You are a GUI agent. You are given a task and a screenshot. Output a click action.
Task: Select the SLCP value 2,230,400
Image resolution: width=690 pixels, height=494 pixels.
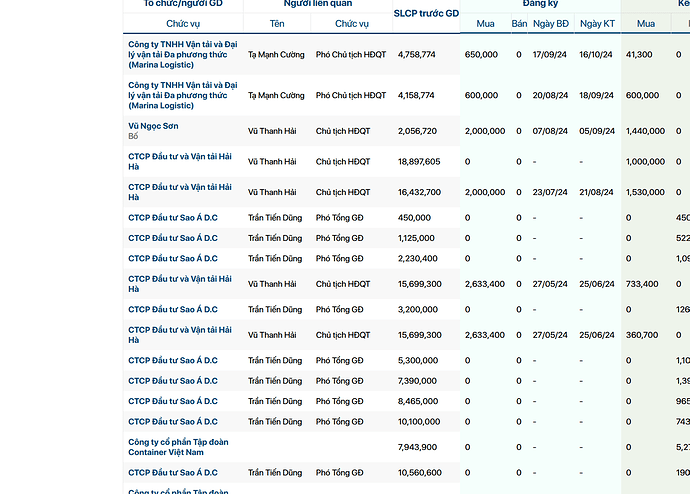[418, 259]
